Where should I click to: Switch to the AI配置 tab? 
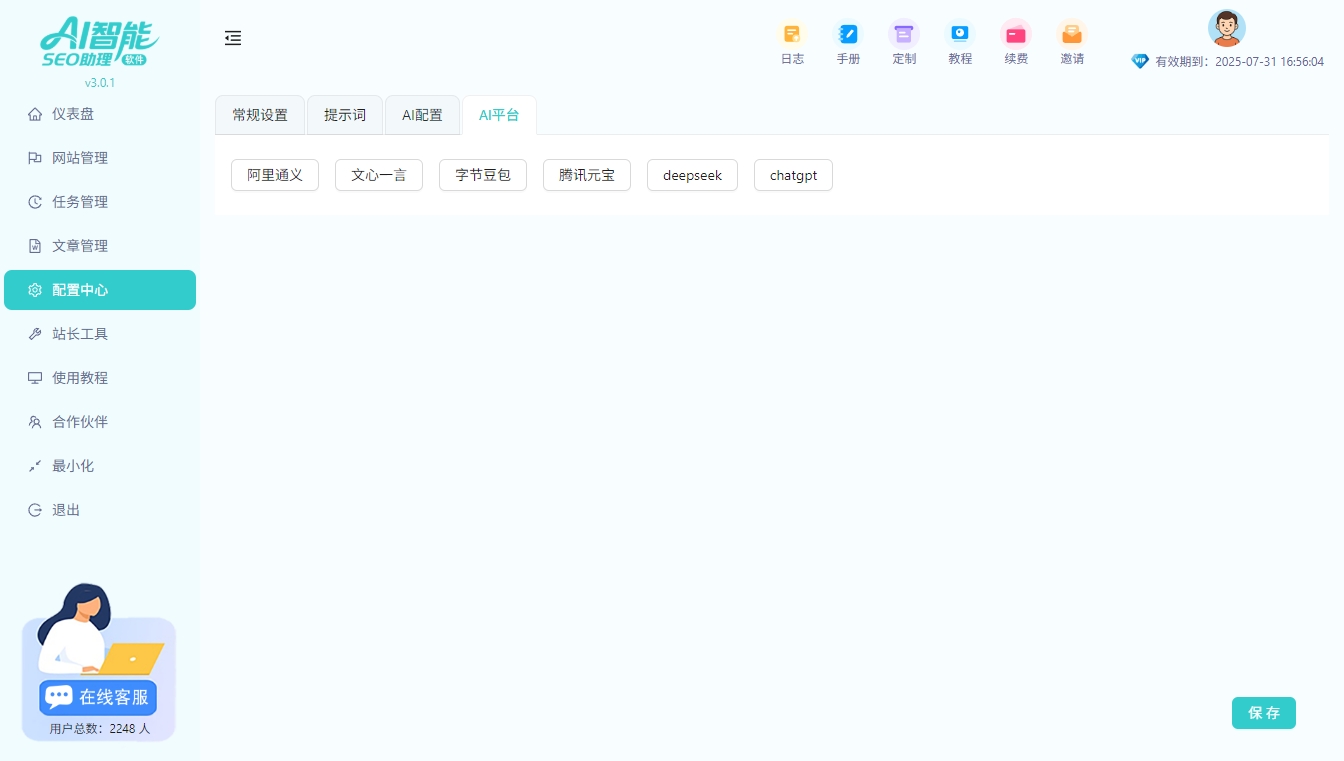(x=422, y=115)
